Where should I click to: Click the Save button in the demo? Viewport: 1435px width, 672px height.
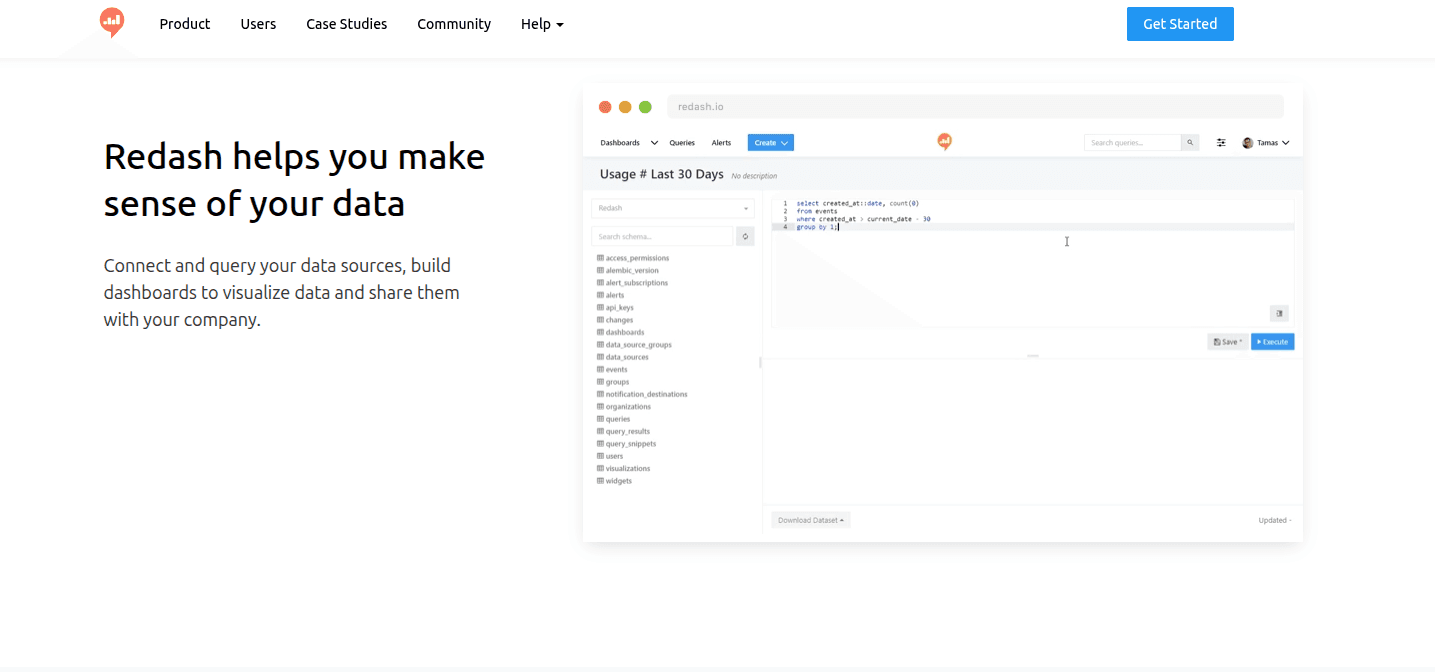[x=1227, y=342]
